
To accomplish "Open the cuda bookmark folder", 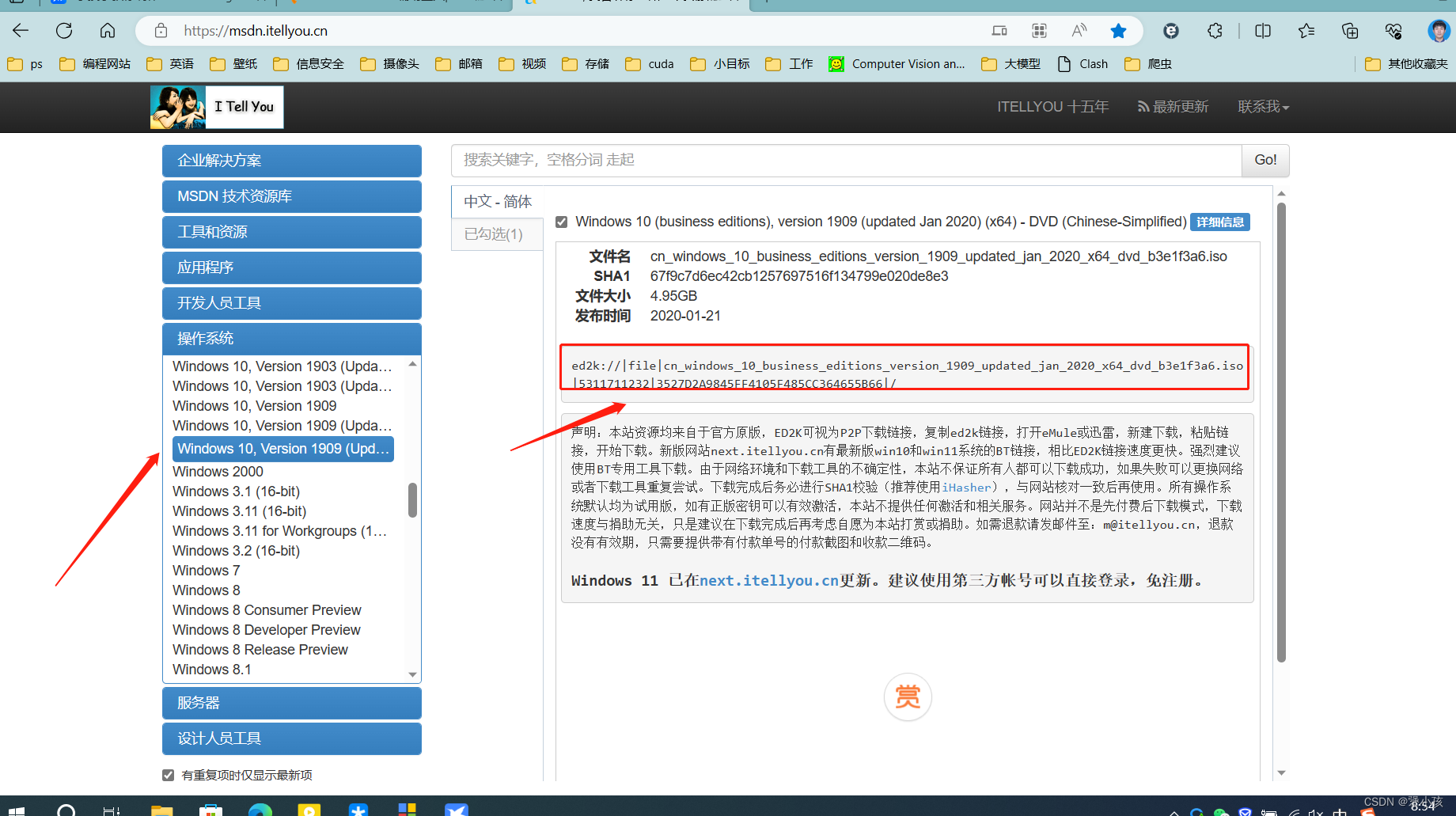I will click(650, 64).
